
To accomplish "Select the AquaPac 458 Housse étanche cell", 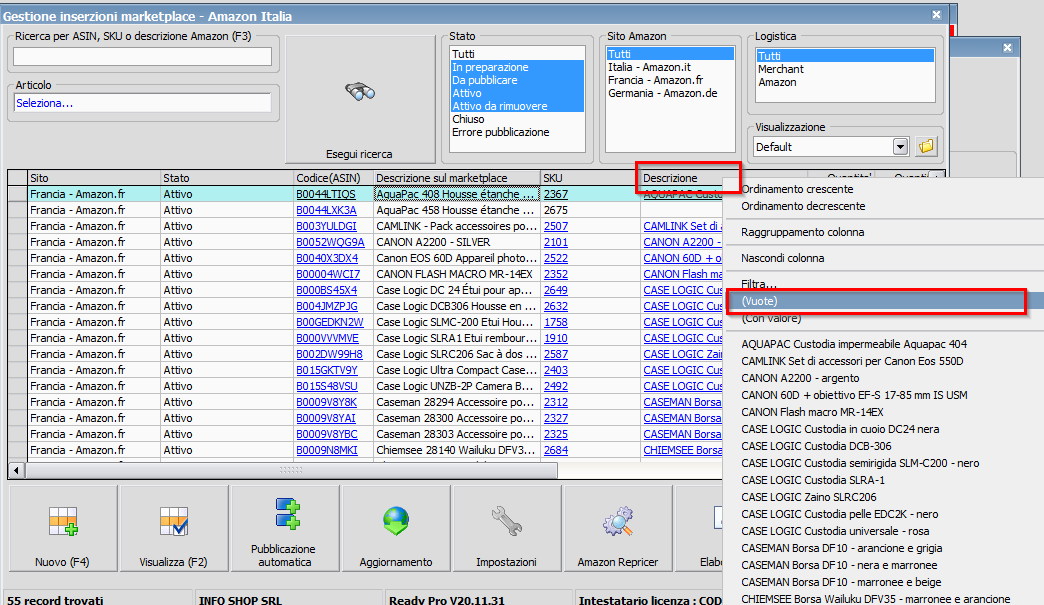I will pos(457,210).
